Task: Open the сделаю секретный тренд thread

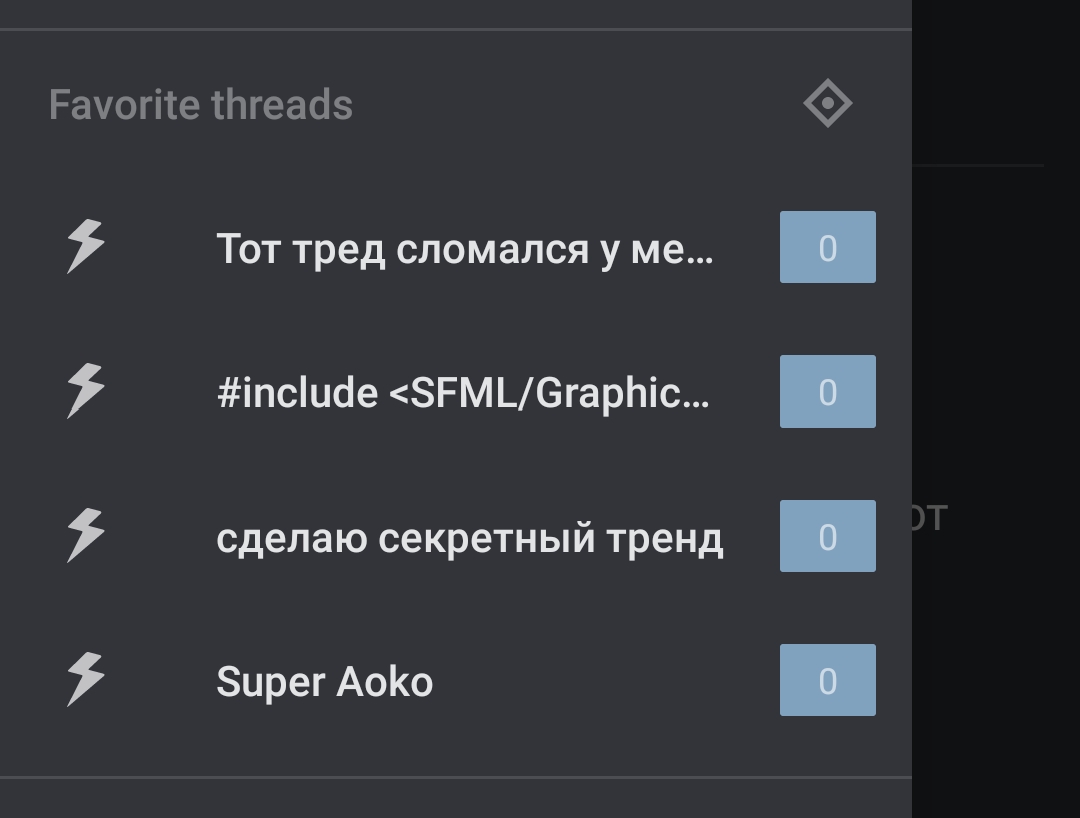Action: pos(469,538)
